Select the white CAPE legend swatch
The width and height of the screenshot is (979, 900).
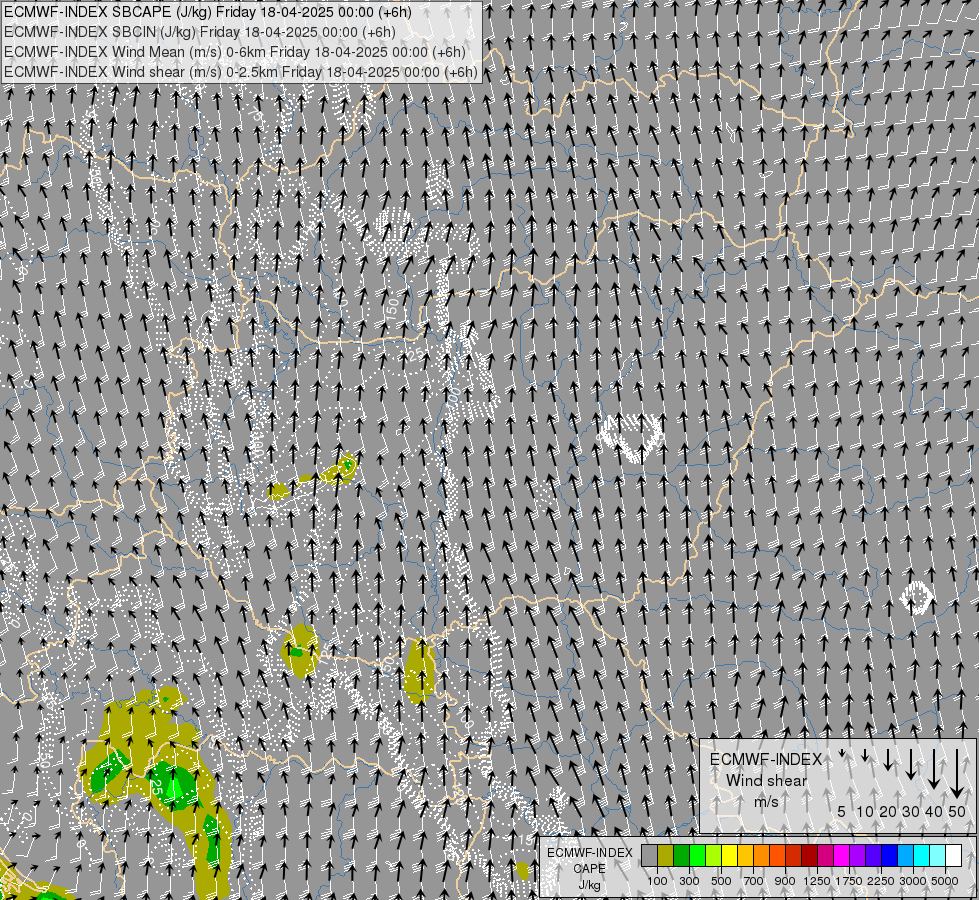click(x=955, y=856)
